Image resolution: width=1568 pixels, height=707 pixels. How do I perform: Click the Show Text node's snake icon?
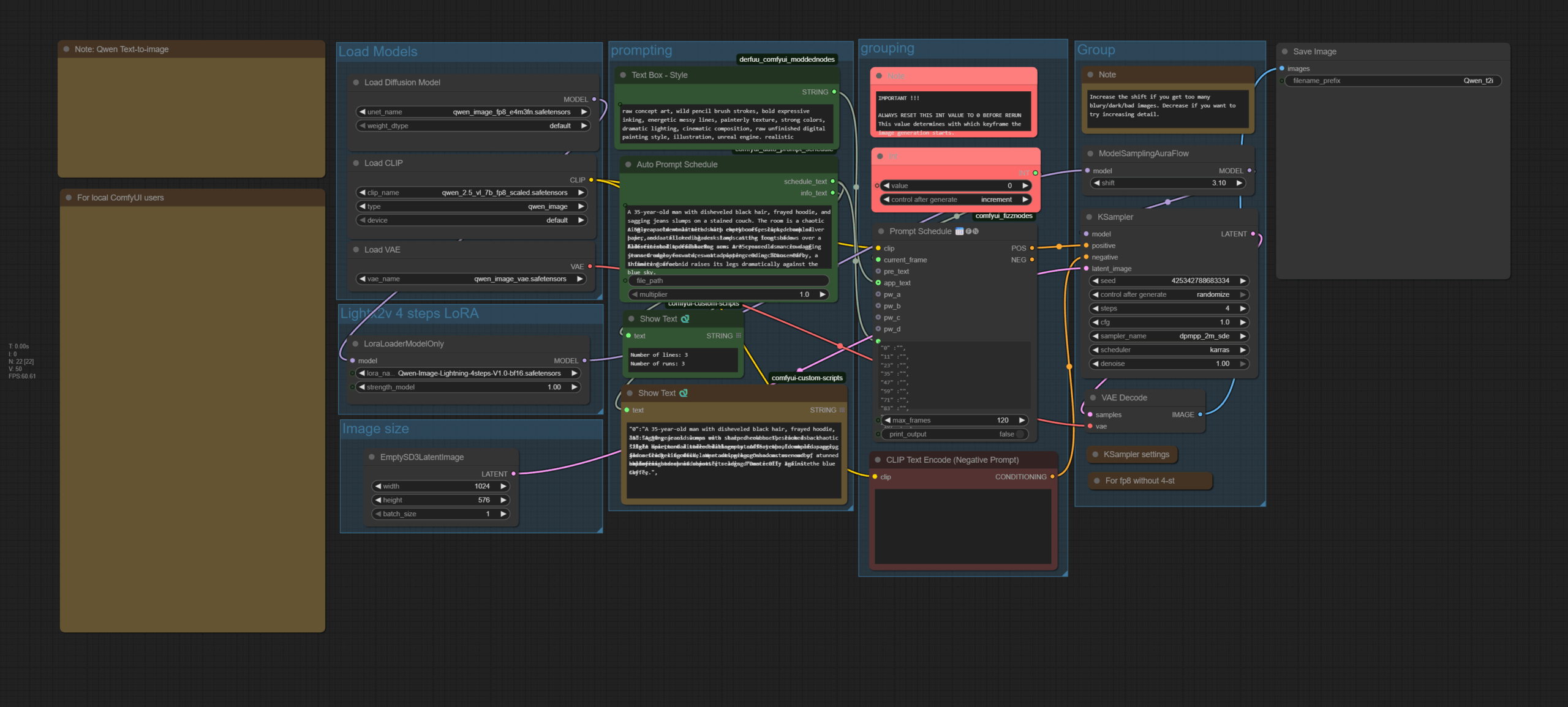tap(685, 319)
